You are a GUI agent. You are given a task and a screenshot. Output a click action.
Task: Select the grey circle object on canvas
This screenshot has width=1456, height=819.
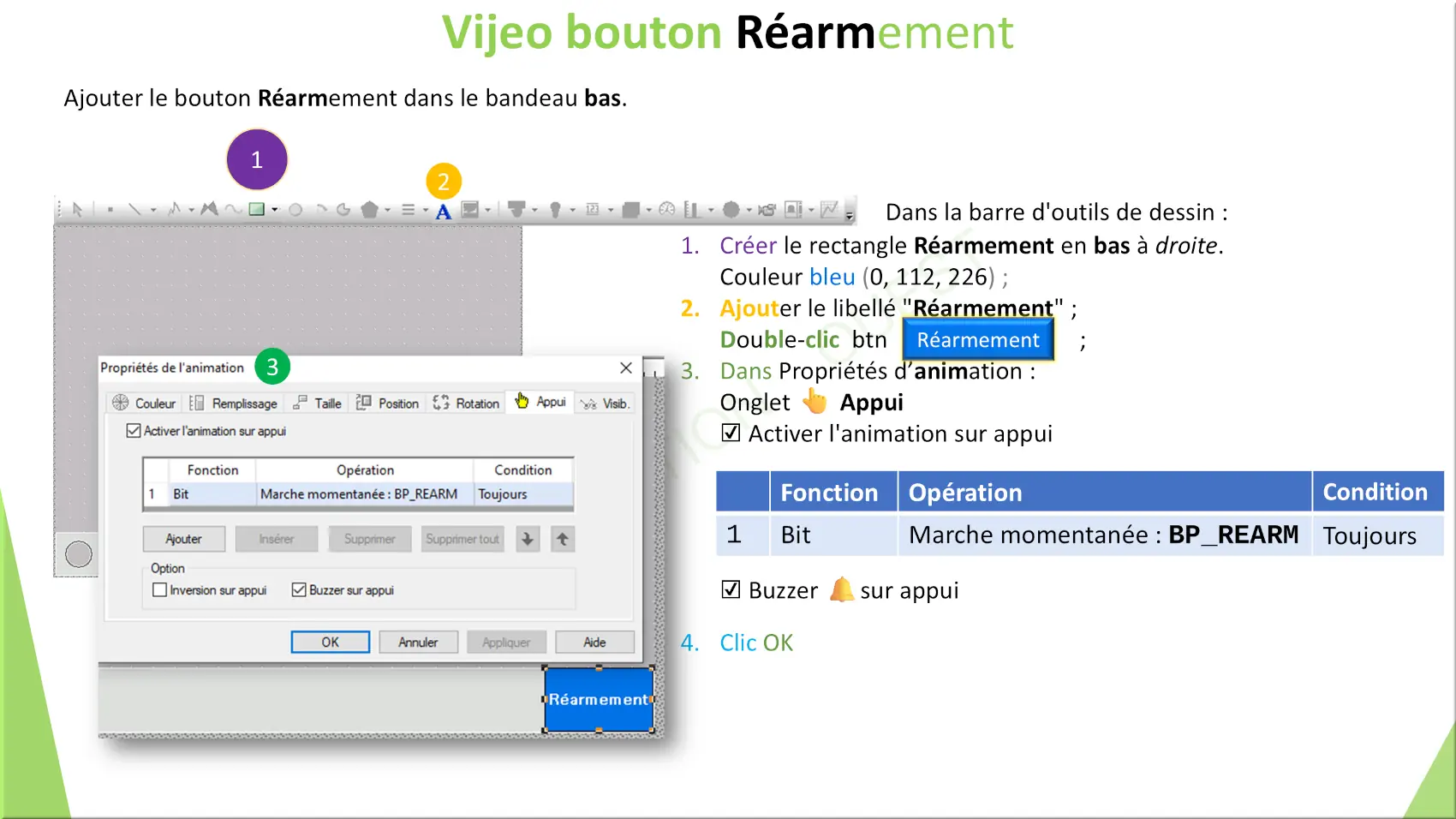pos(79,554)
